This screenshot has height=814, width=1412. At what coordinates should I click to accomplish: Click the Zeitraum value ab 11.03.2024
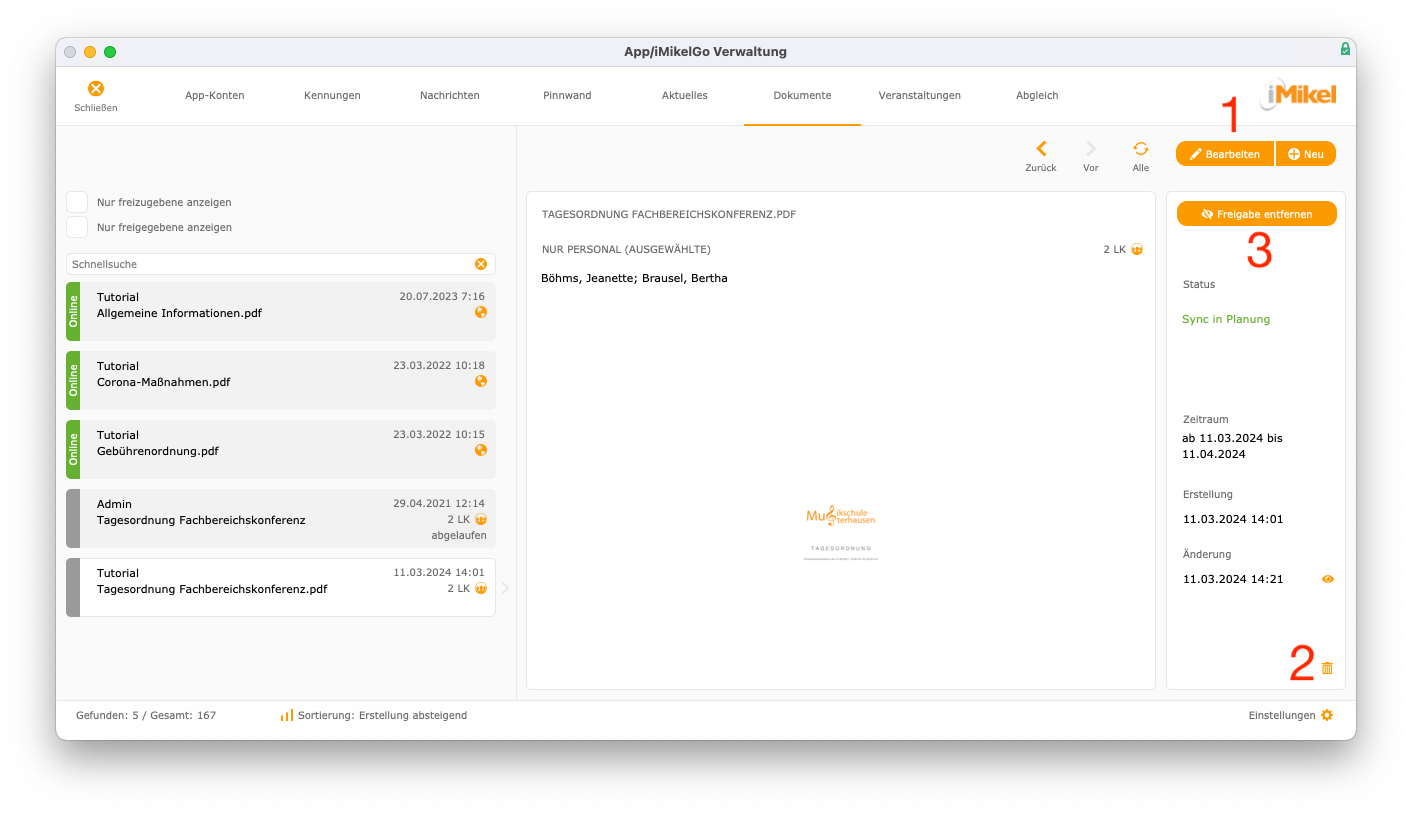[x=1232, y=446]
